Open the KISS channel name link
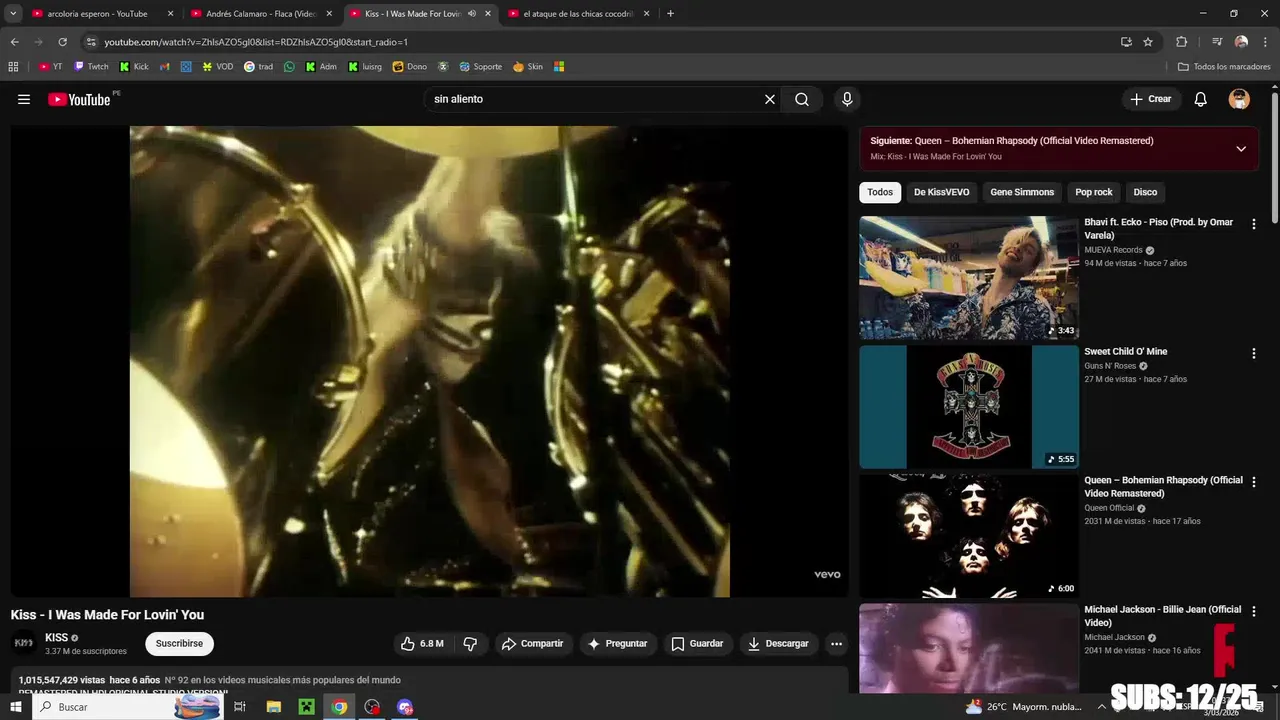Image resolution: width=1280 pixels, height=720 pixels. pos(57,638)
